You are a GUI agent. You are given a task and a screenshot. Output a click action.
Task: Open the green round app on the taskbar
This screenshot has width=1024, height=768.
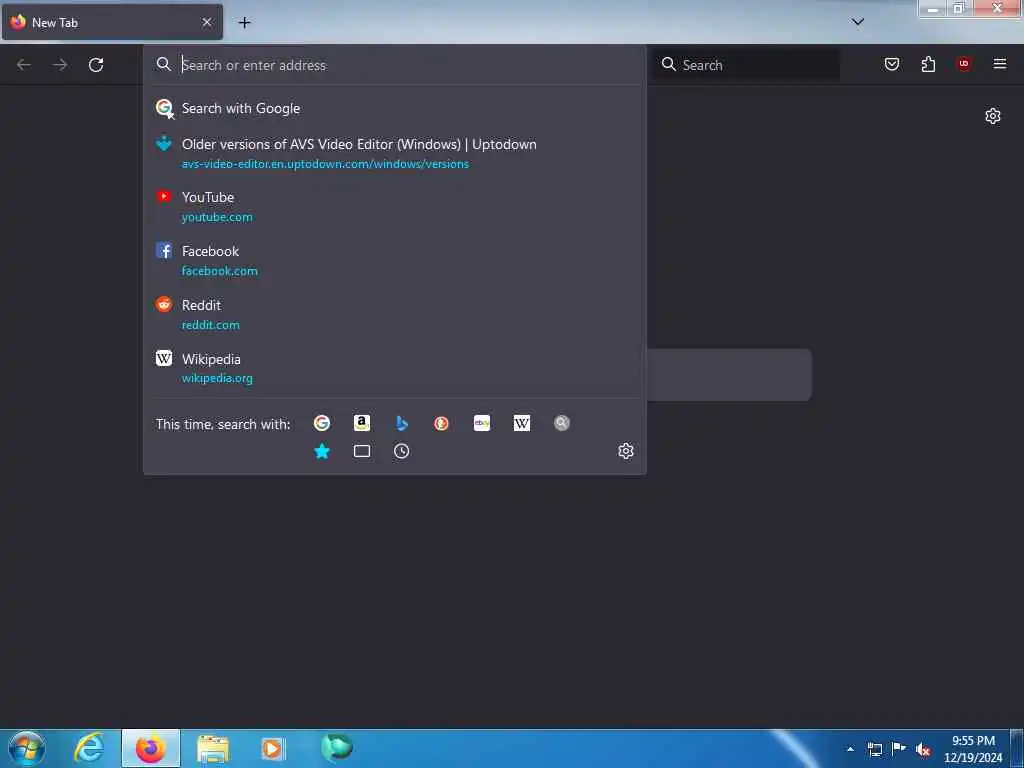point(337,748)
